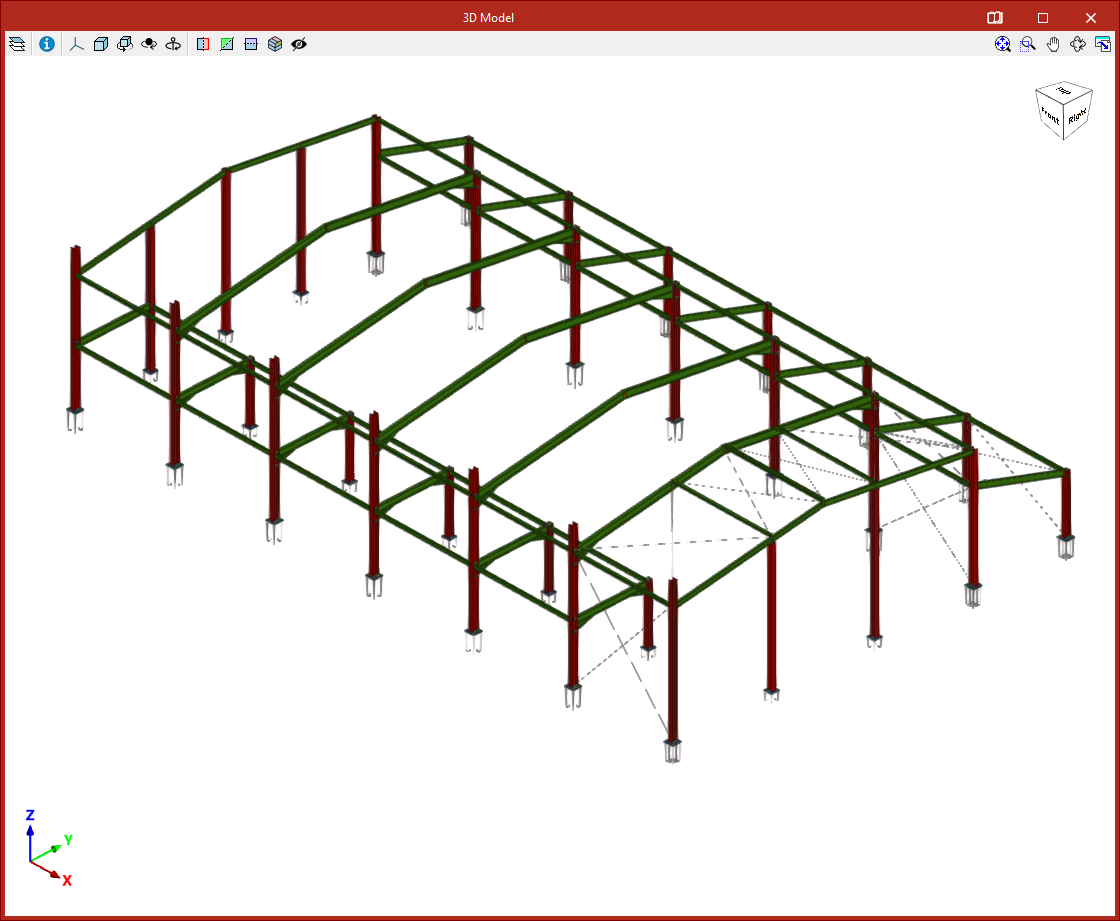
Task: Select the solid cube view icon
Action: point(101,44)
